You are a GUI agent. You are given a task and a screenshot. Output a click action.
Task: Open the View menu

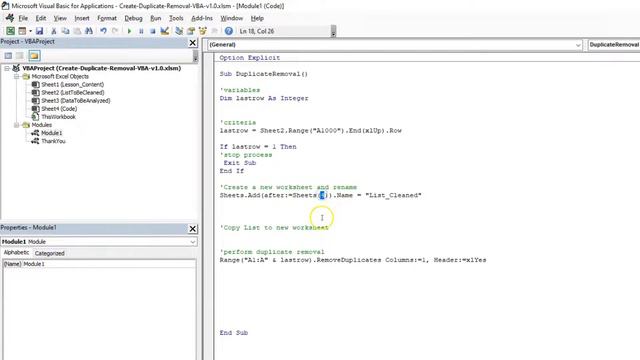click(x=60, y=18)
